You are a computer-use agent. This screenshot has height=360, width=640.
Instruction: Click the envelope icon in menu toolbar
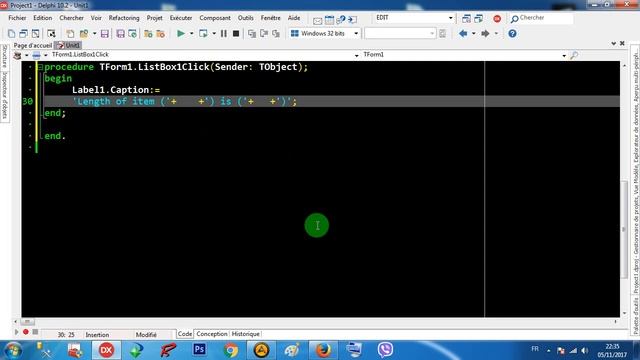pyautogui.click(x=318, y=20)
